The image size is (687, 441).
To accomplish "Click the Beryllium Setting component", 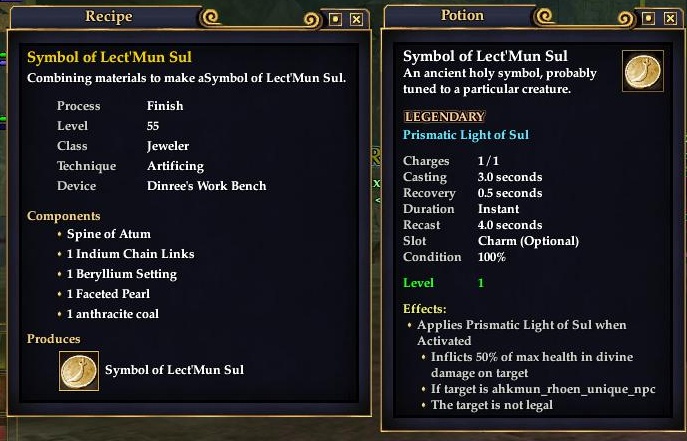I will pyautogui.click(x=122, y=274).
